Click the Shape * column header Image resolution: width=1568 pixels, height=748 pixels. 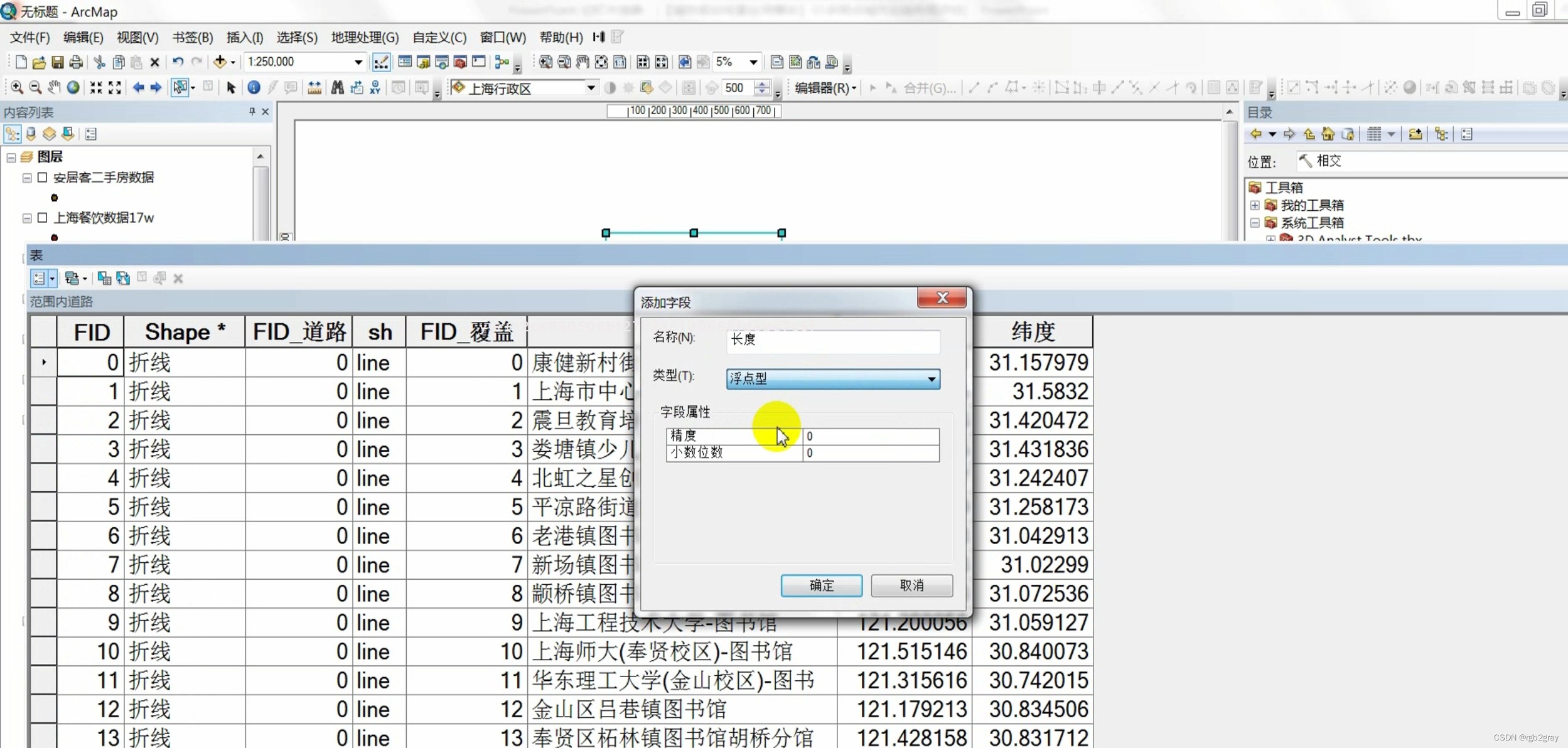185,332
